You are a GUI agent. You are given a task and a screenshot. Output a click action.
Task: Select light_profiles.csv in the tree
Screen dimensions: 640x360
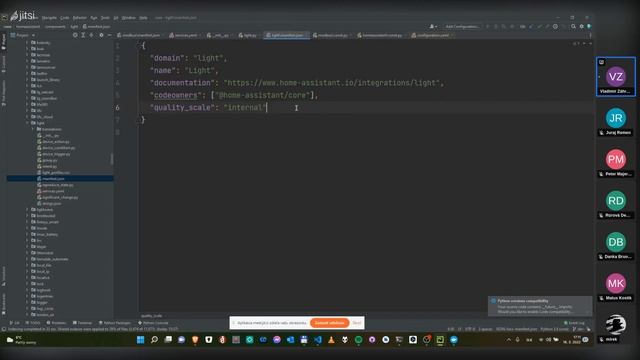pyautogui.click(x=56, y=172)
